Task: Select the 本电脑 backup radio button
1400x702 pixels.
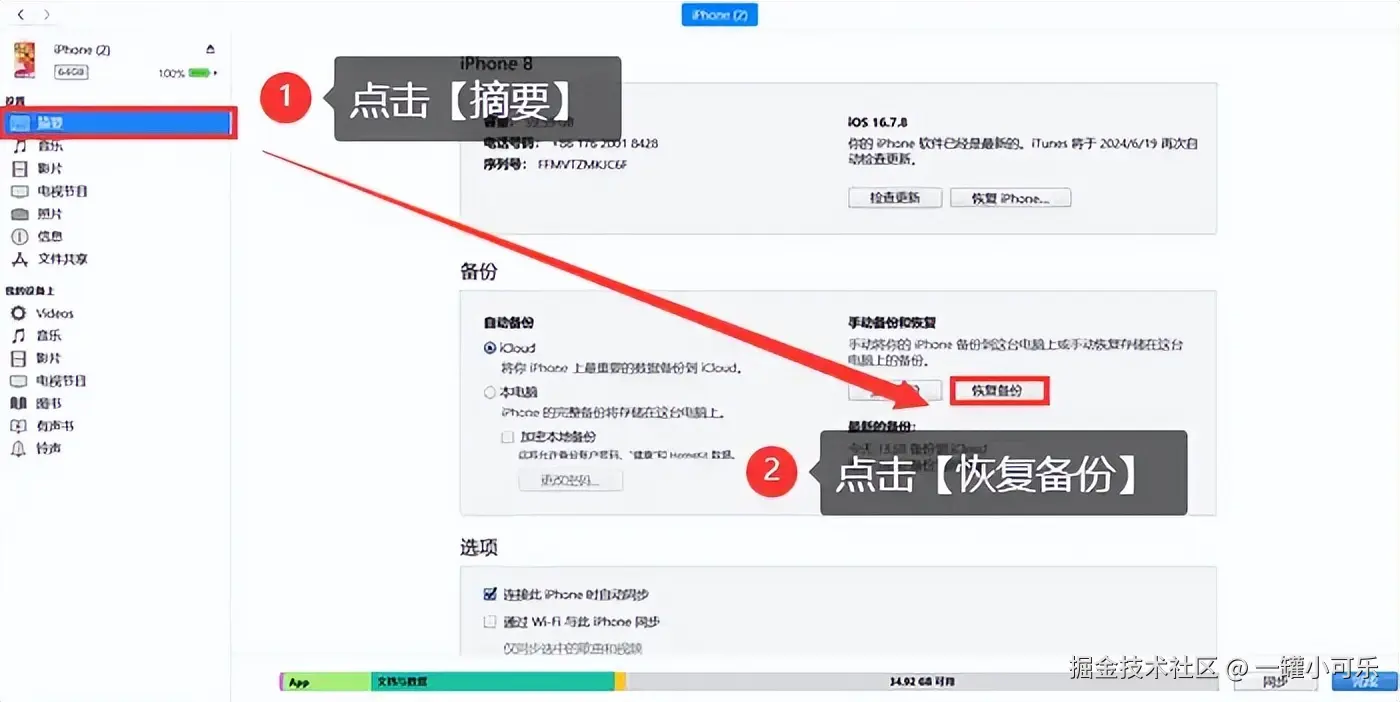Action: click(x=490, y=393)
